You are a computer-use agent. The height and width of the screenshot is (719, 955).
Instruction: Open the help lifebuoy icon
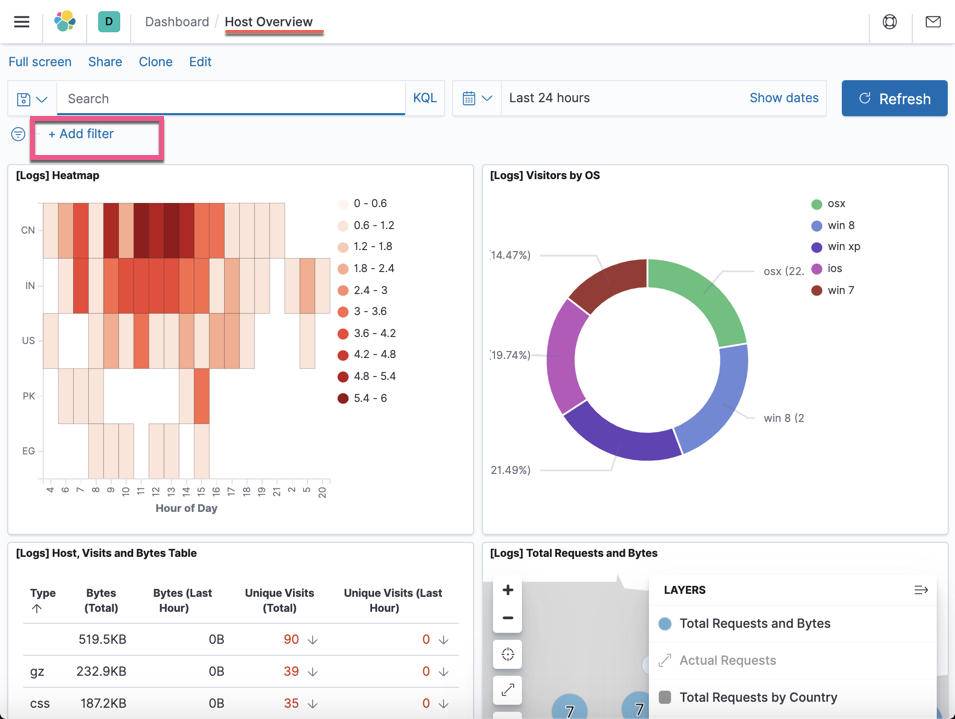pyautogui.click(x=889, y=22)
